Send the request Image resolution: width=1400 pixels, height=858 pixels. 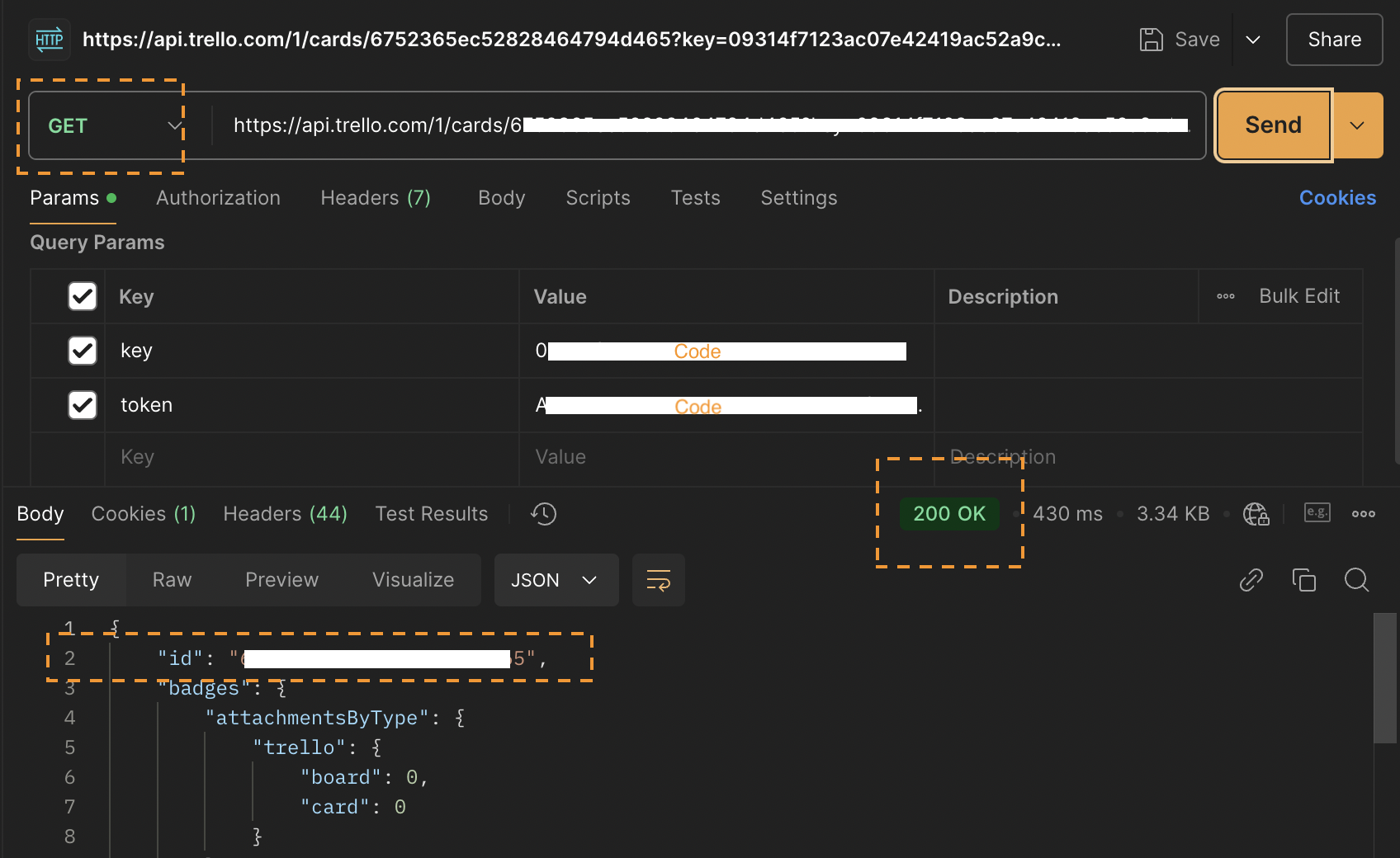point(1273,125)
